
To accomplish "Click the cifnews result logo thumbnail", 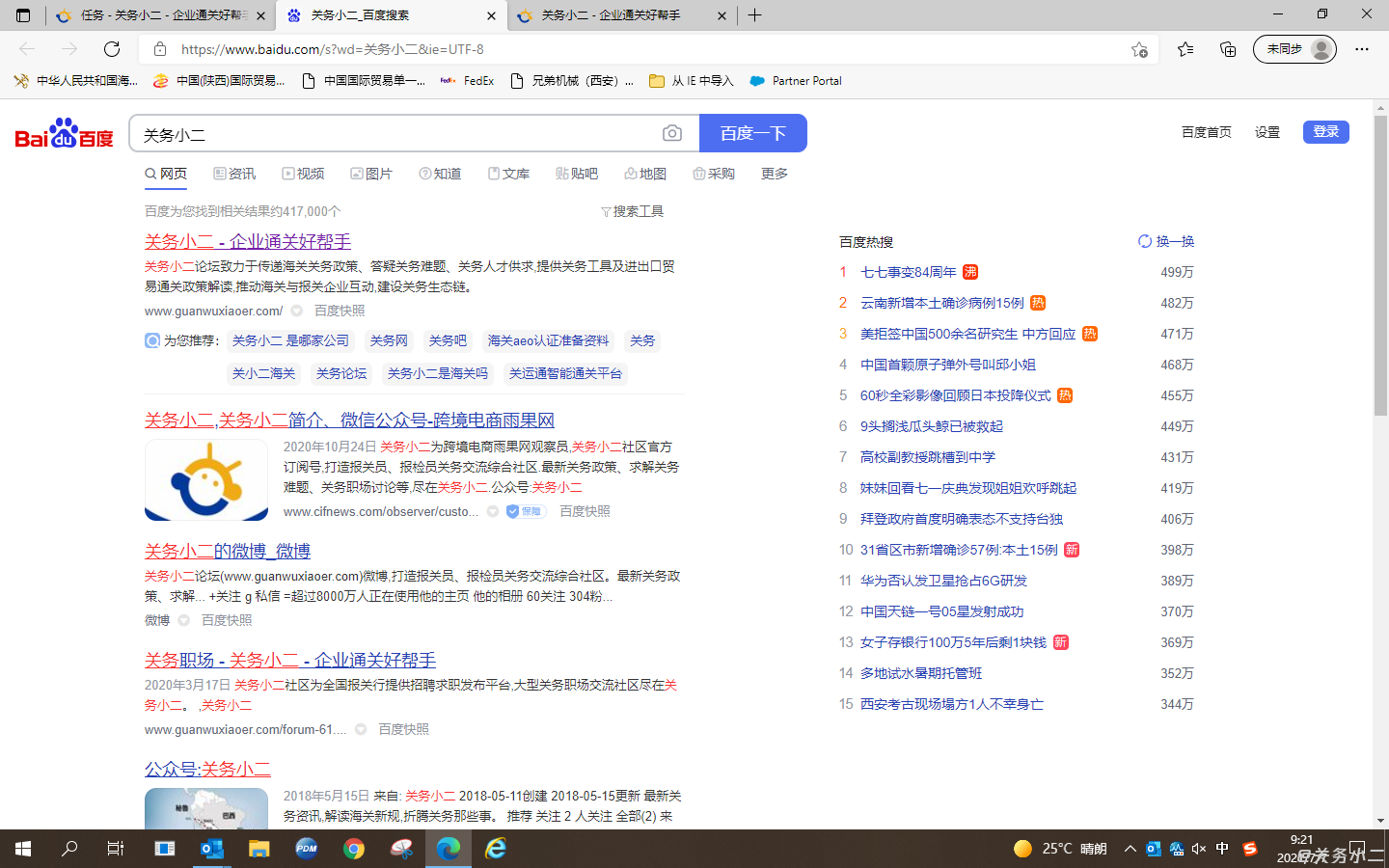I will (x=206, y=480).
